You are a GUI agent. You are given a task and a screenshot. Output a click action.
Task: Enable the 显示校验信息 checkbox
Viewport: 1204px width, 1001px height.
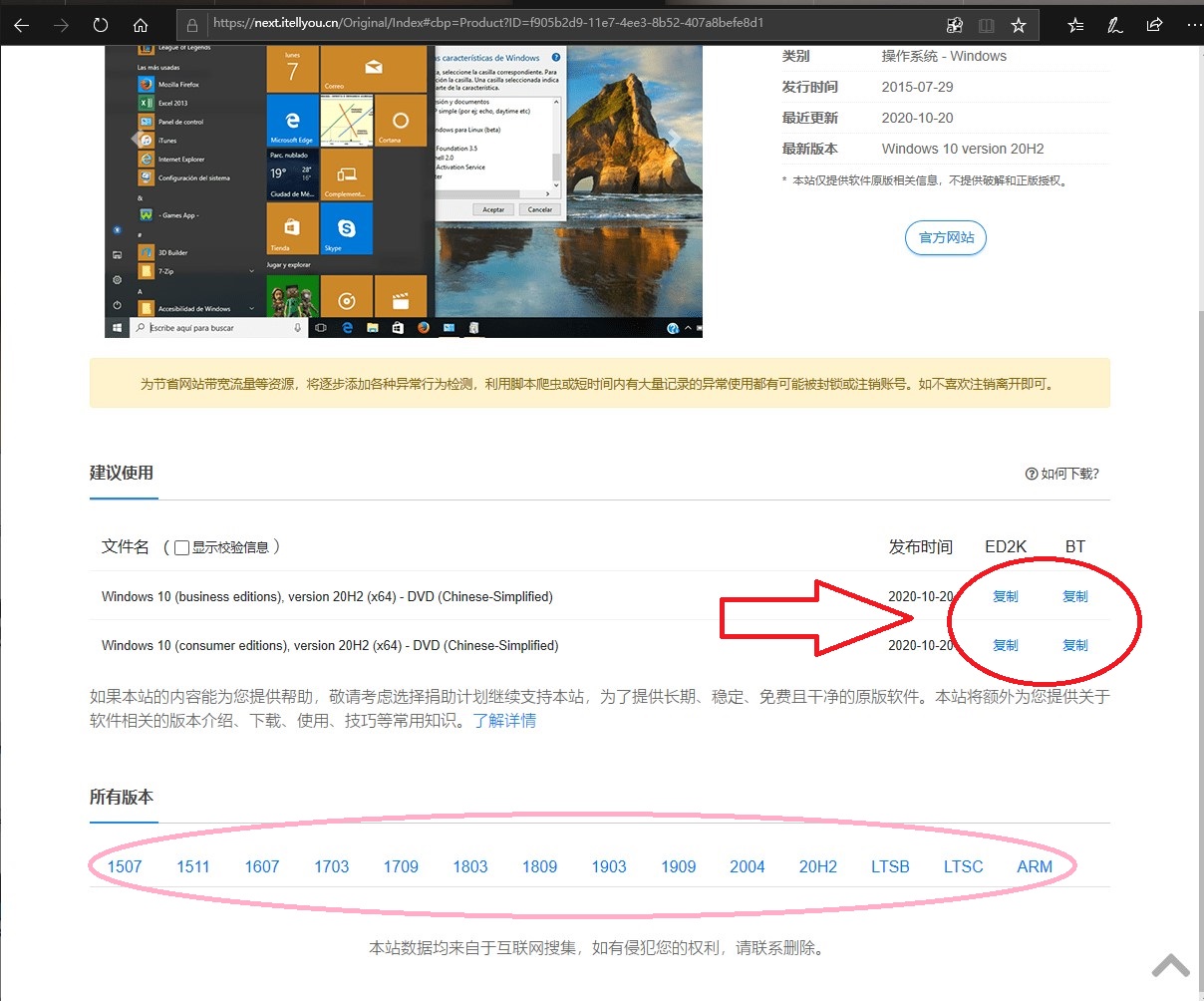pyautogui.click(x=181, y=547)
